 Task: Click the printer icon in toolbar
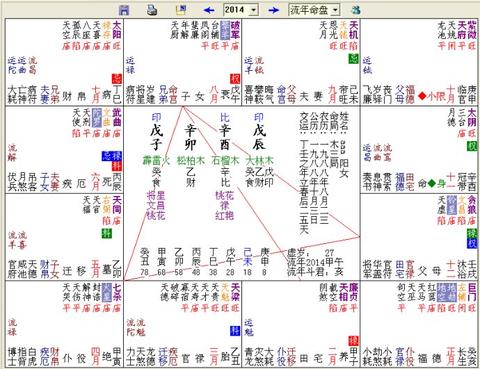[x=152, y=10]
